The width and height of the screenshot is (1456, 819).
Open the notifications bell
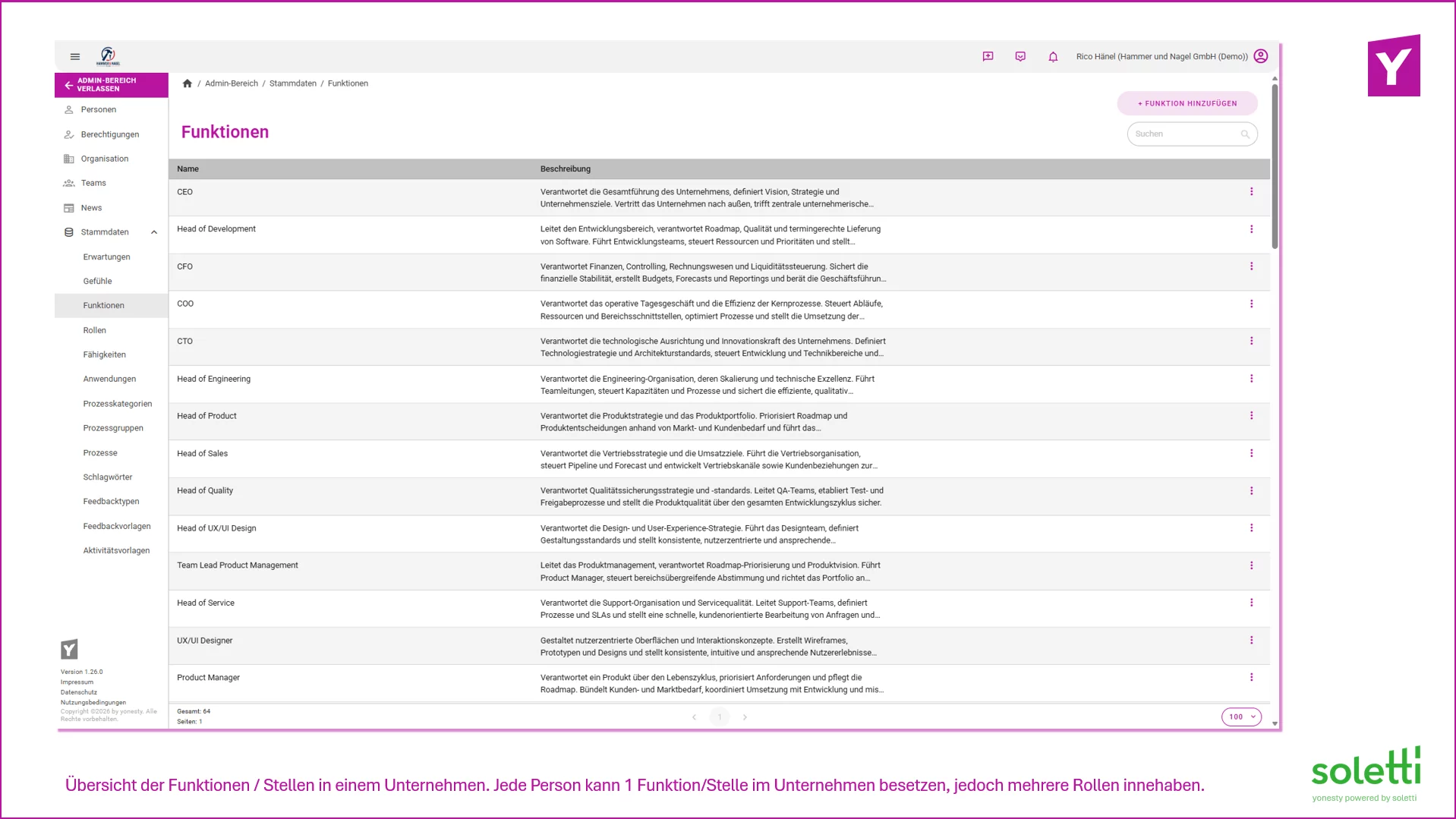click(1053, 56)
